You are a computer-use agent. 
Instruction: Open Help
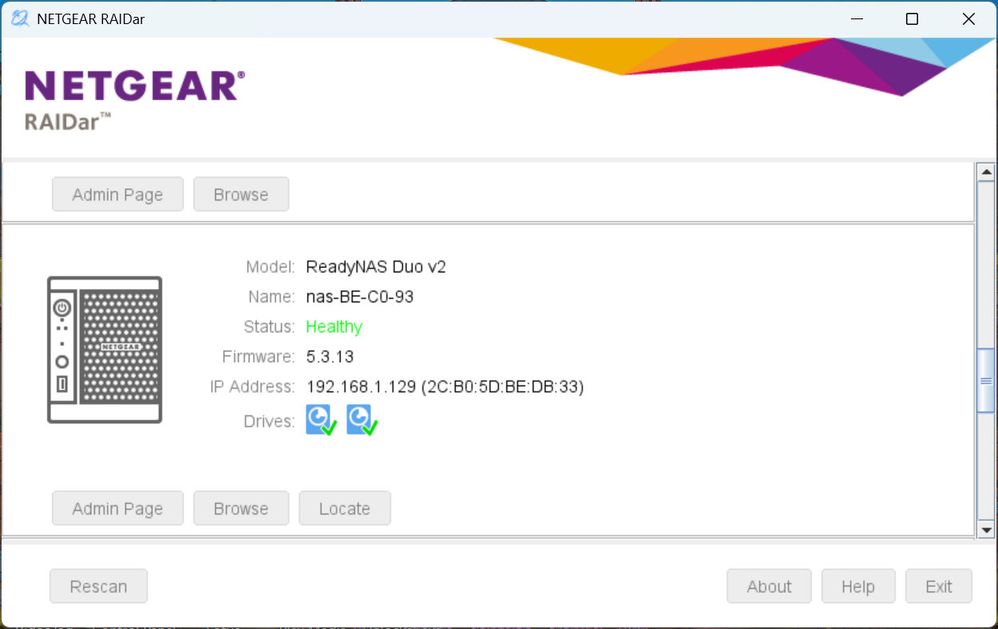(858, 586)
